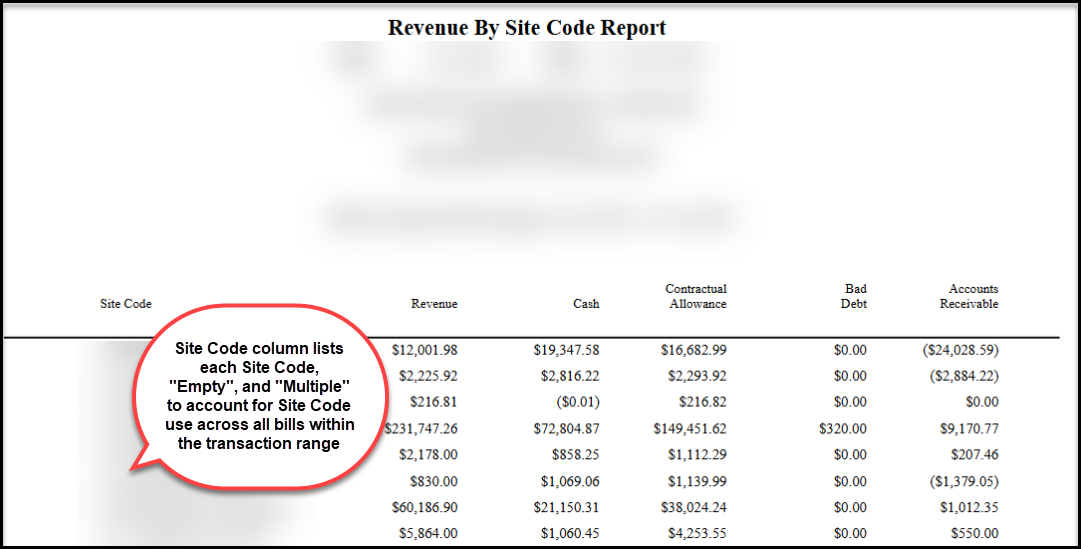Viewport: 1081px width, 549px height.
Task: Select the $72,804.87 cash amount
Action: tap(566, 428)
